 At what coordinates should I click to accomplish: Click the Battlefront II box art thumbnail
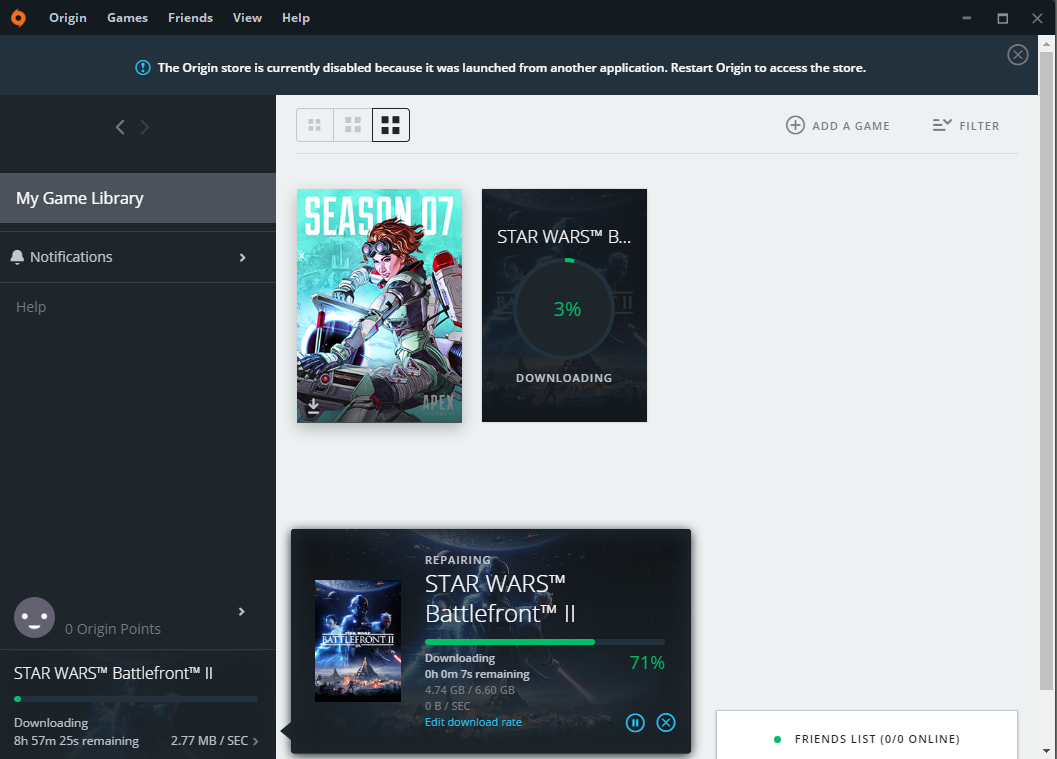point(358,641)
